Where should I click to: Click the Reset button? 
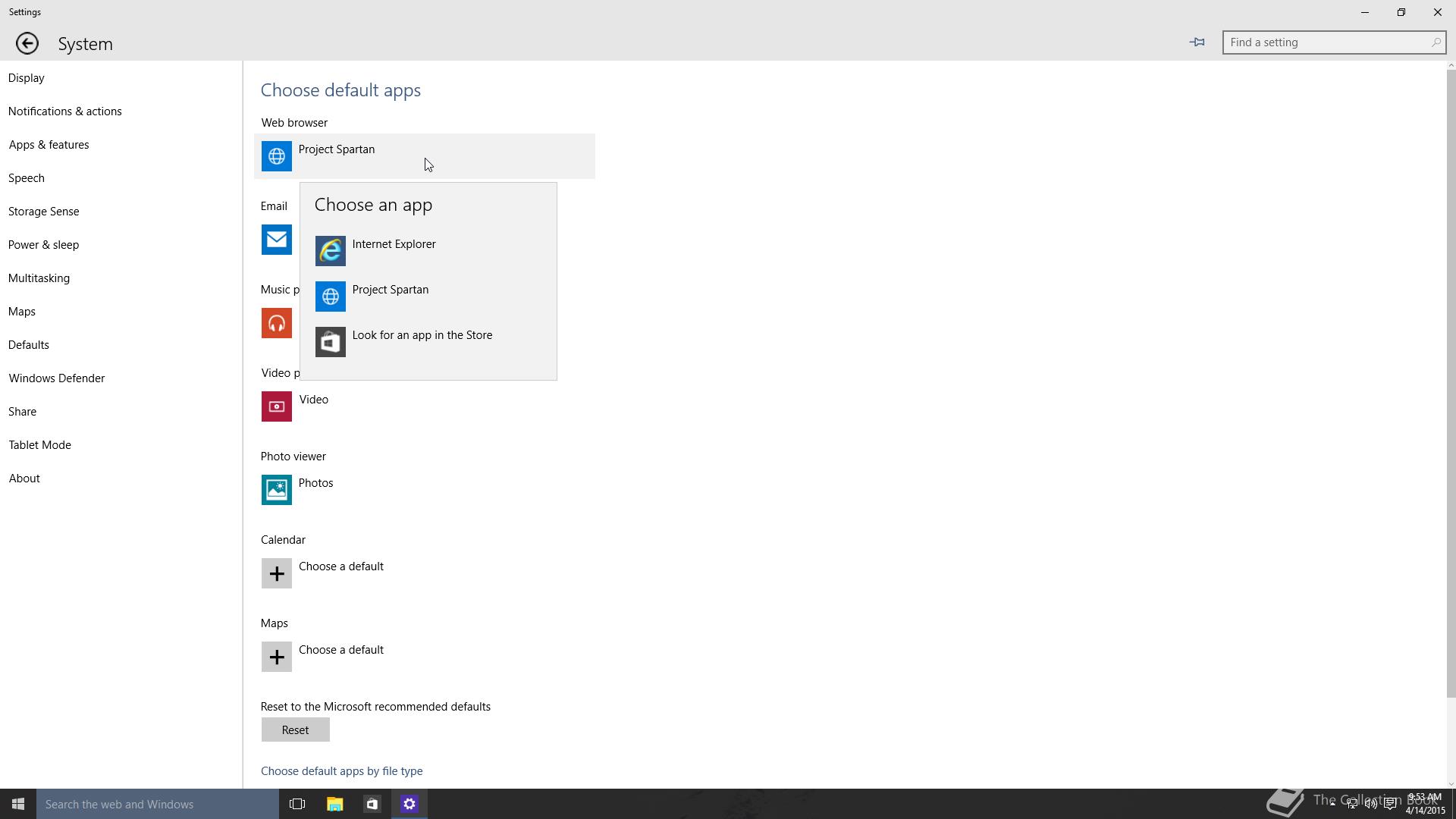296,730
